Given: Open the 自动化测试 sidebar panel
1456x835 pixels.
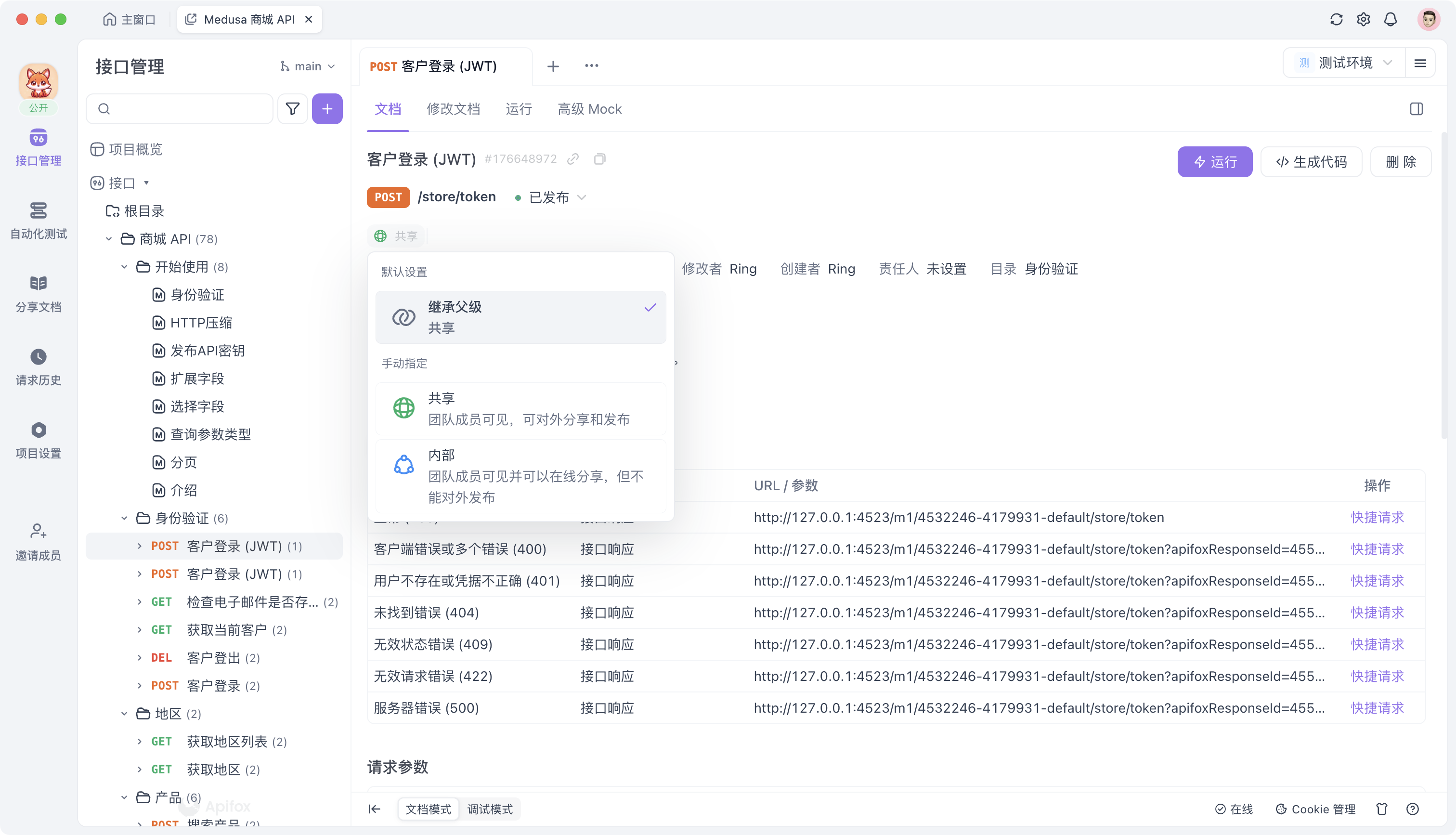Looking at the screenshot, I should coord(38,221).
